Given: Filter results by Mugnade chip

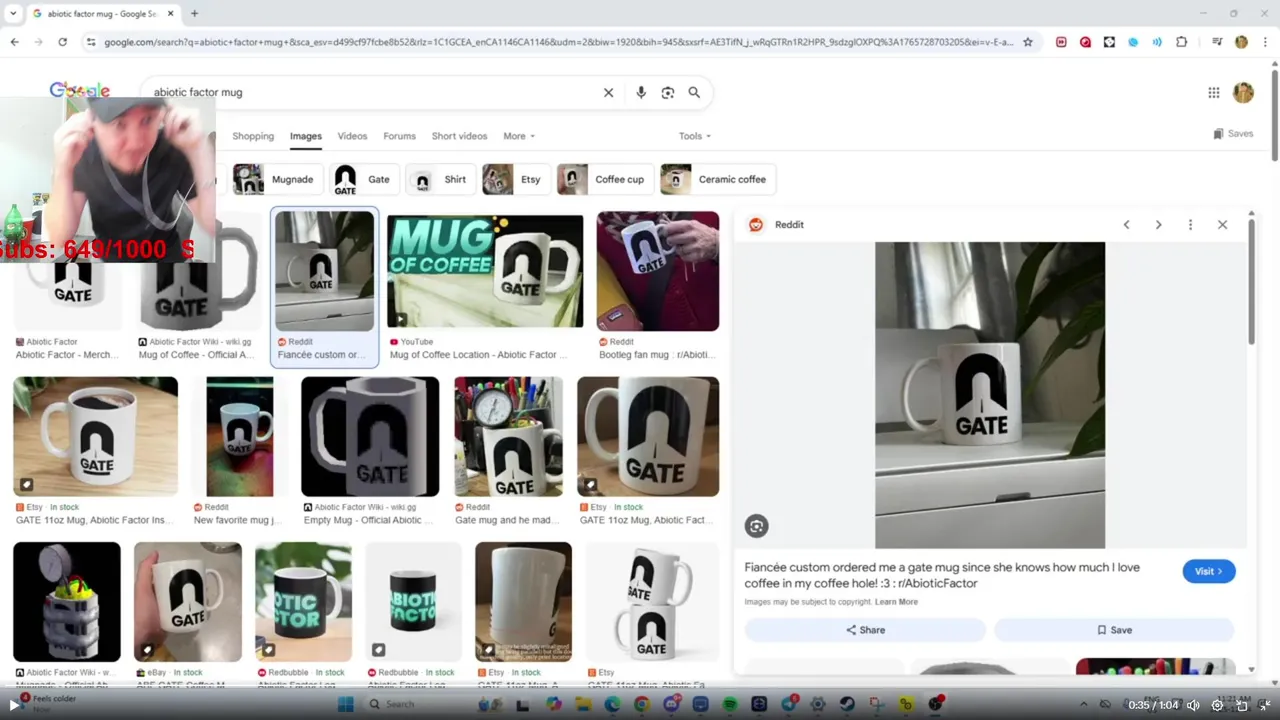Looking at the screenshot, I should 278,179.
